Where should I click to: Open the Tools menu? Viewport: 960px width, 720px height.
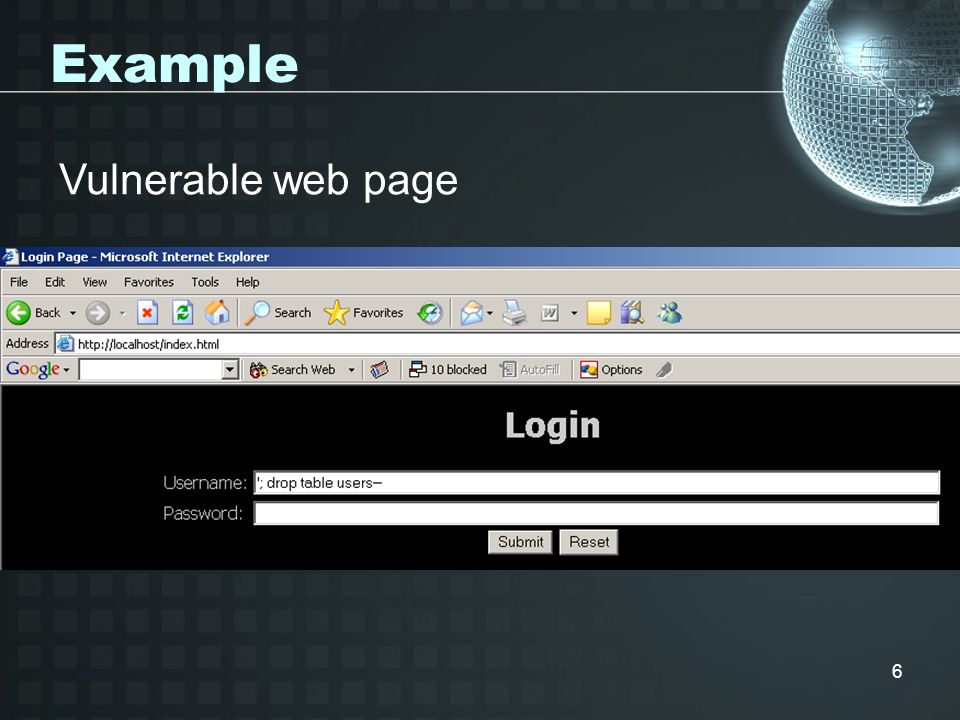click(204, 282)
